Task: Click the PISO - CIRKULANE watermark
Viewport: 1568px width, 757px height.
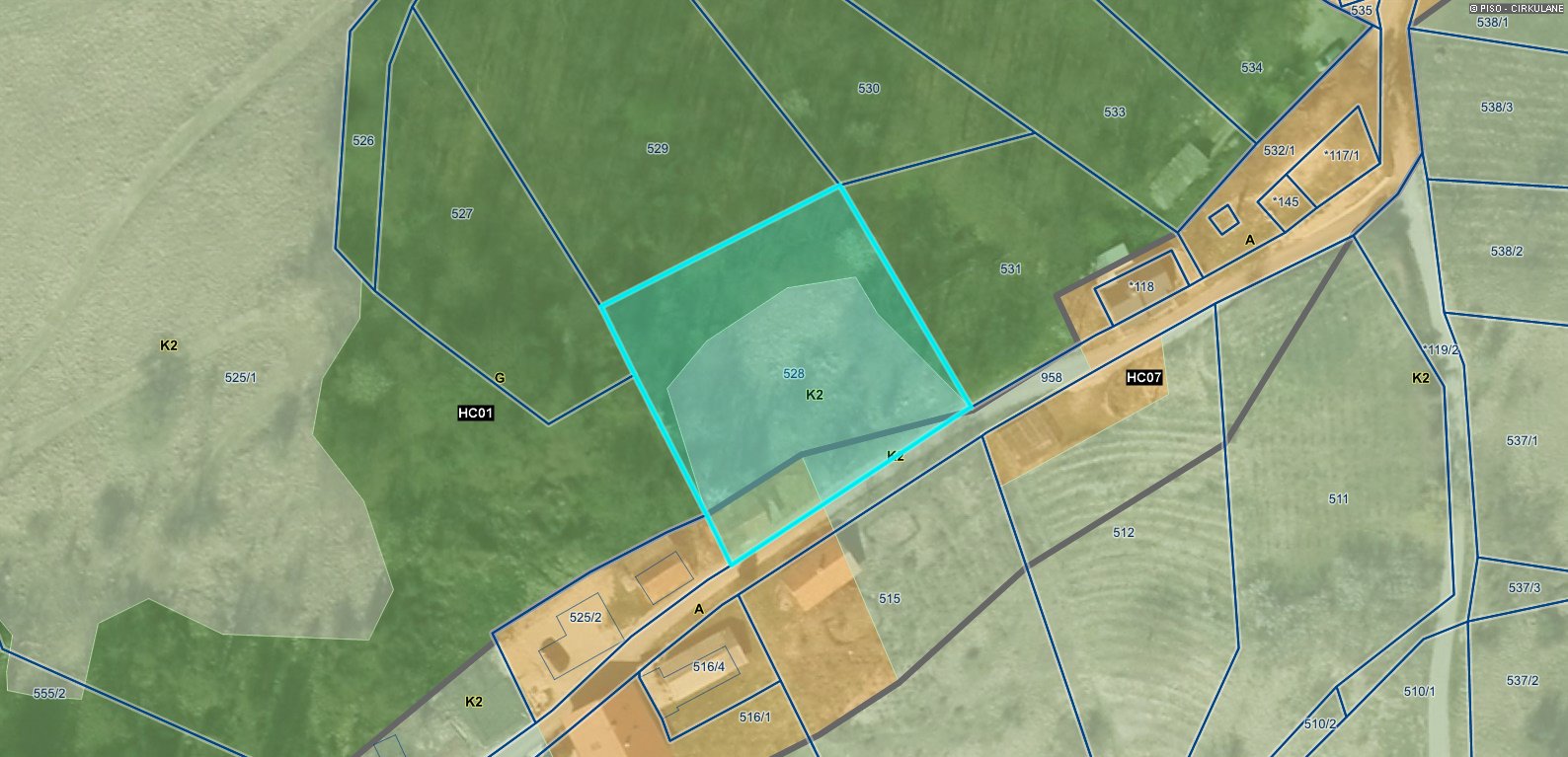Action: coord(1518,8)
